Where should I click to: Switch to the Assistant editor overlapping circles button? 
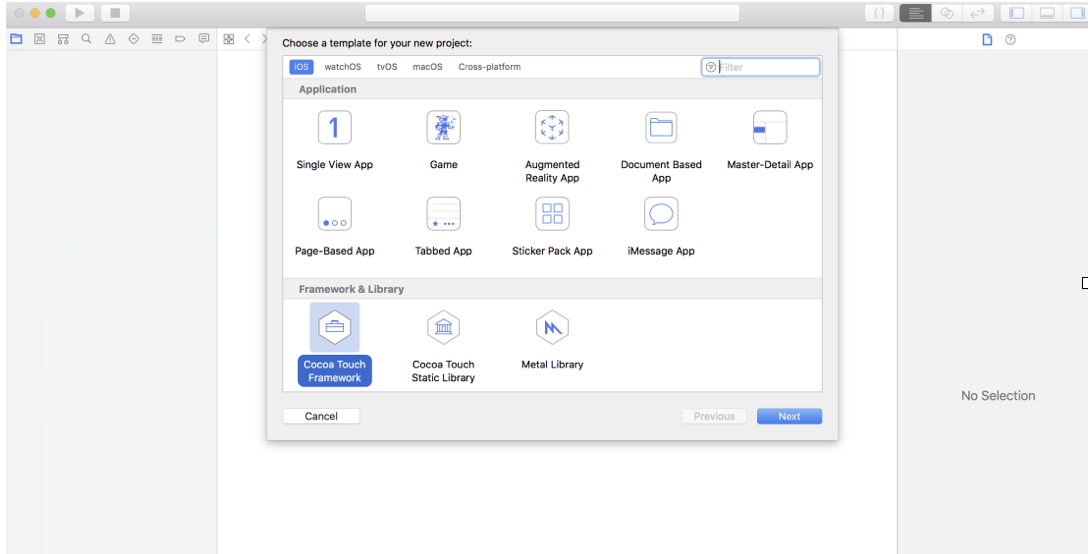(946, 13)
